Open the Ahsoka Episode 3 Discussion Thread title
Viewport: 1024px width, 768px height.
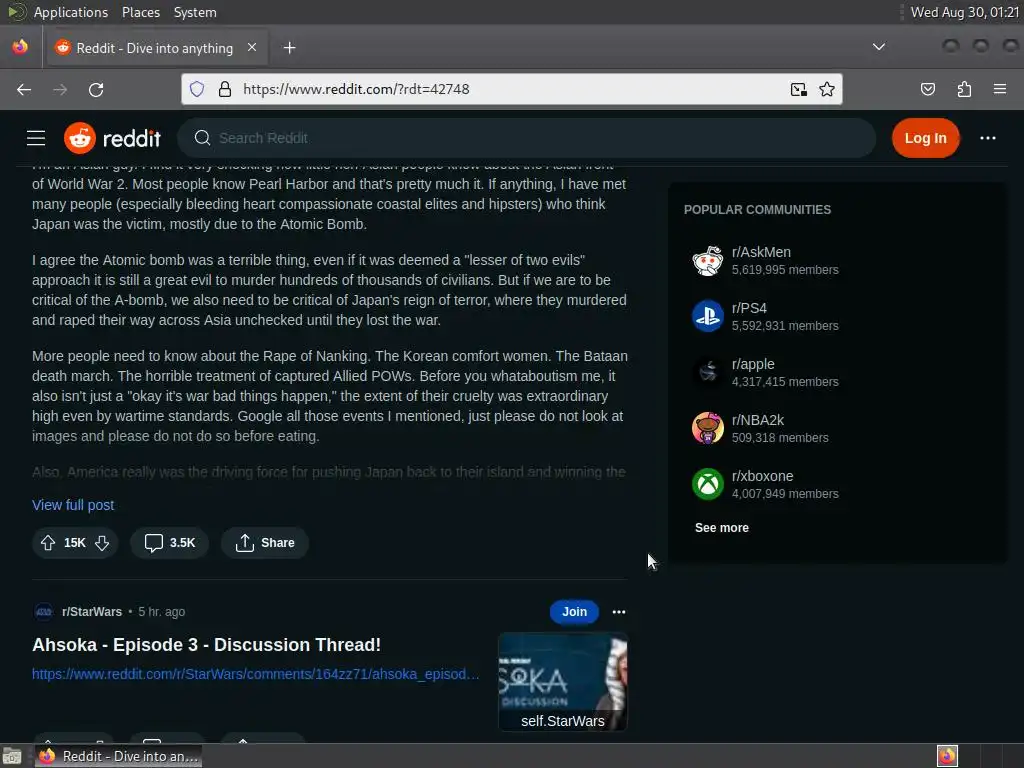tap(206, 645)
